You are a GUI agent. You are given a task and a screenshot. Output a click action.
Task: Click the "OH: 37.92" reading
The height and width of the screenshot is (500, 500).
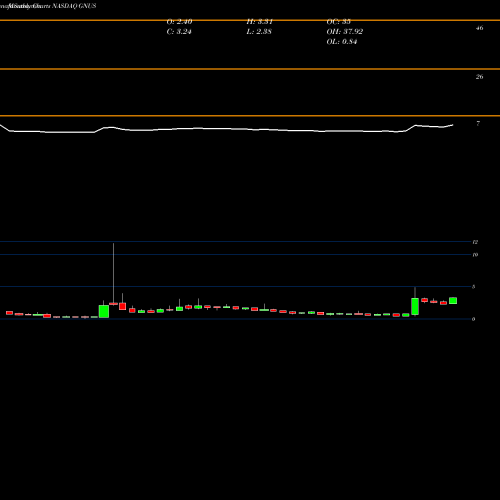pos(345,32)
